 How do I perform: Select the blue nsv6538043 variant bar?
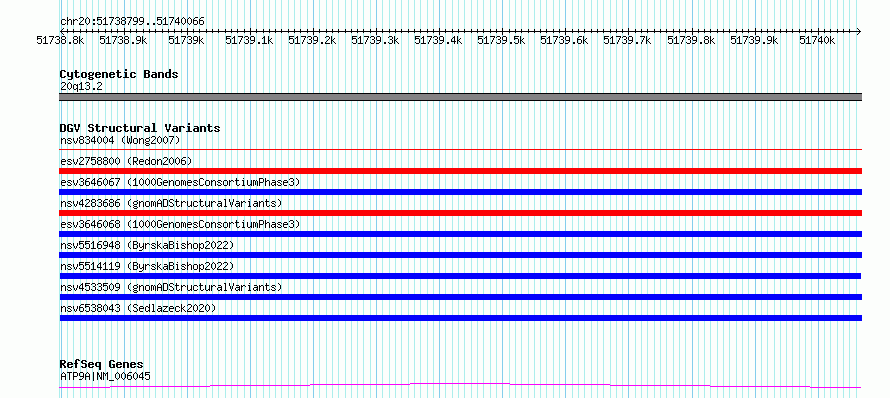(460, 318)
